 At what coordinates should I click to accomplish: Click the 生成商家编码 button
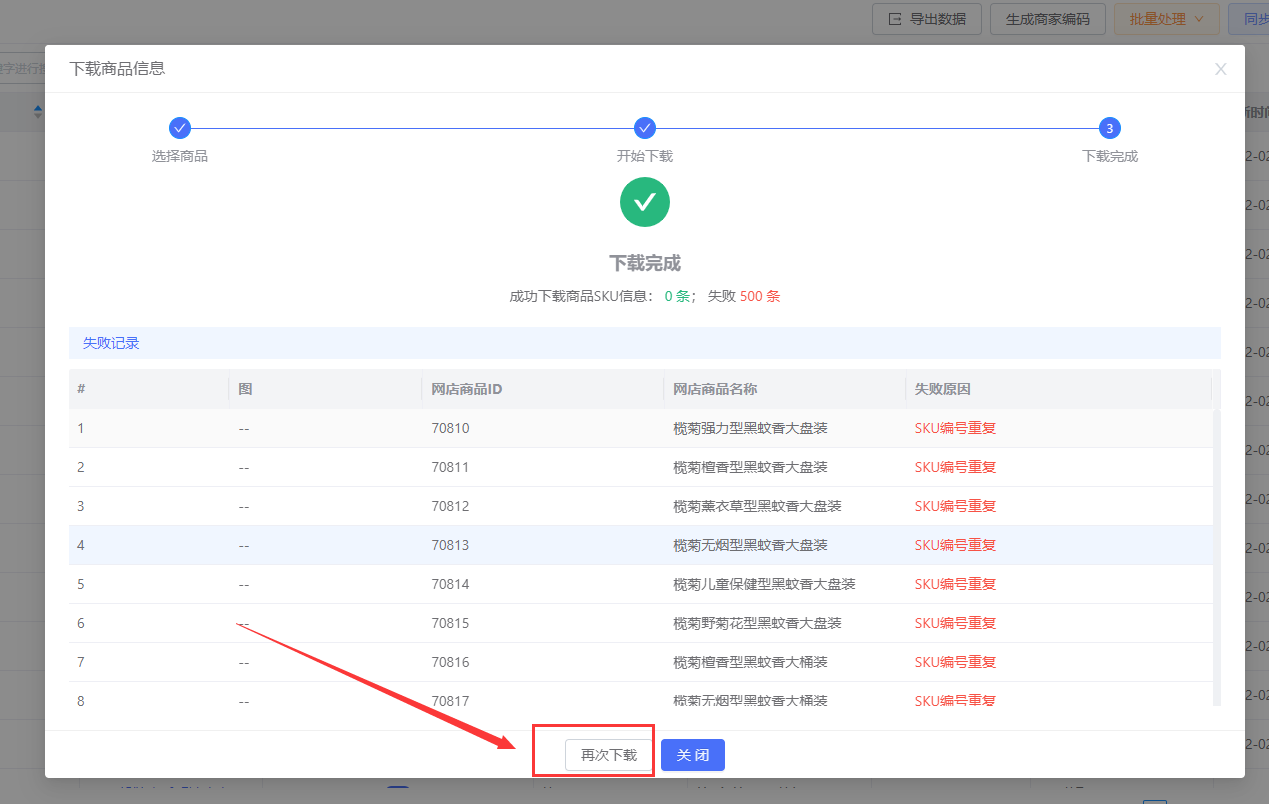1048,18
